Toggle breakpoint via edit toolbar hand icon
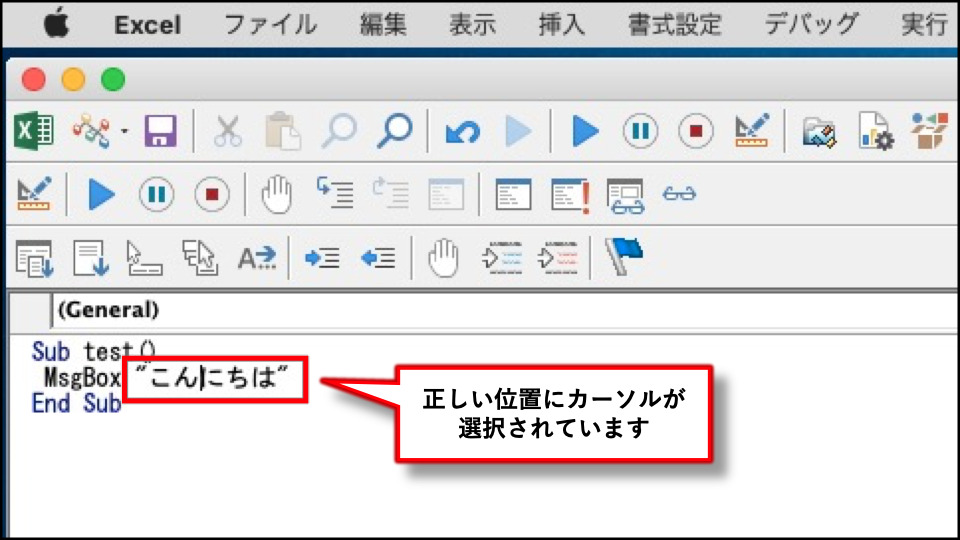This screenshot has width=960, height=540. click(443, 258)
